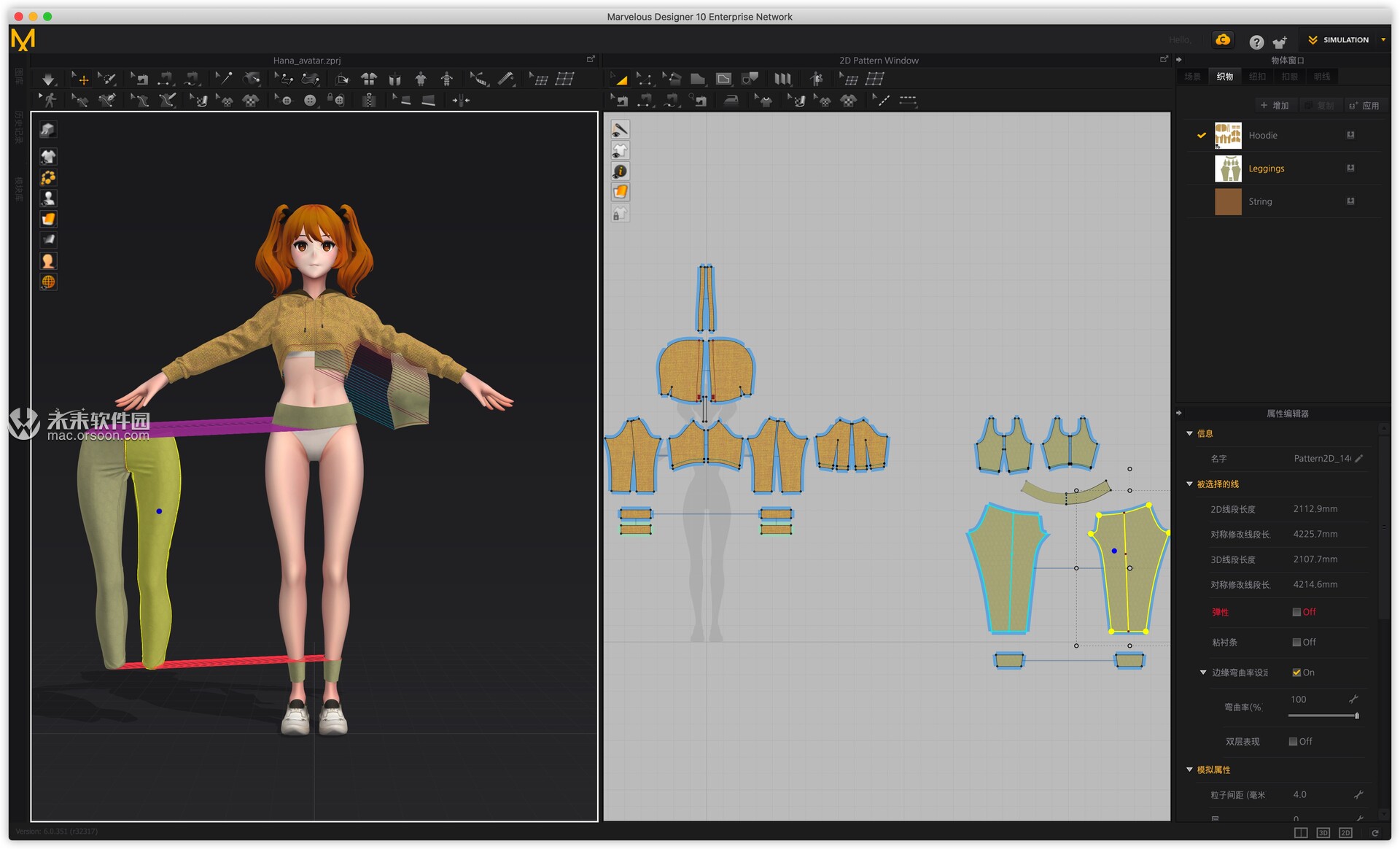Viewport: 1400px width, 849px height.
Task: Click the save icon next to String fabric
Action: click(x=1350, y=201)
